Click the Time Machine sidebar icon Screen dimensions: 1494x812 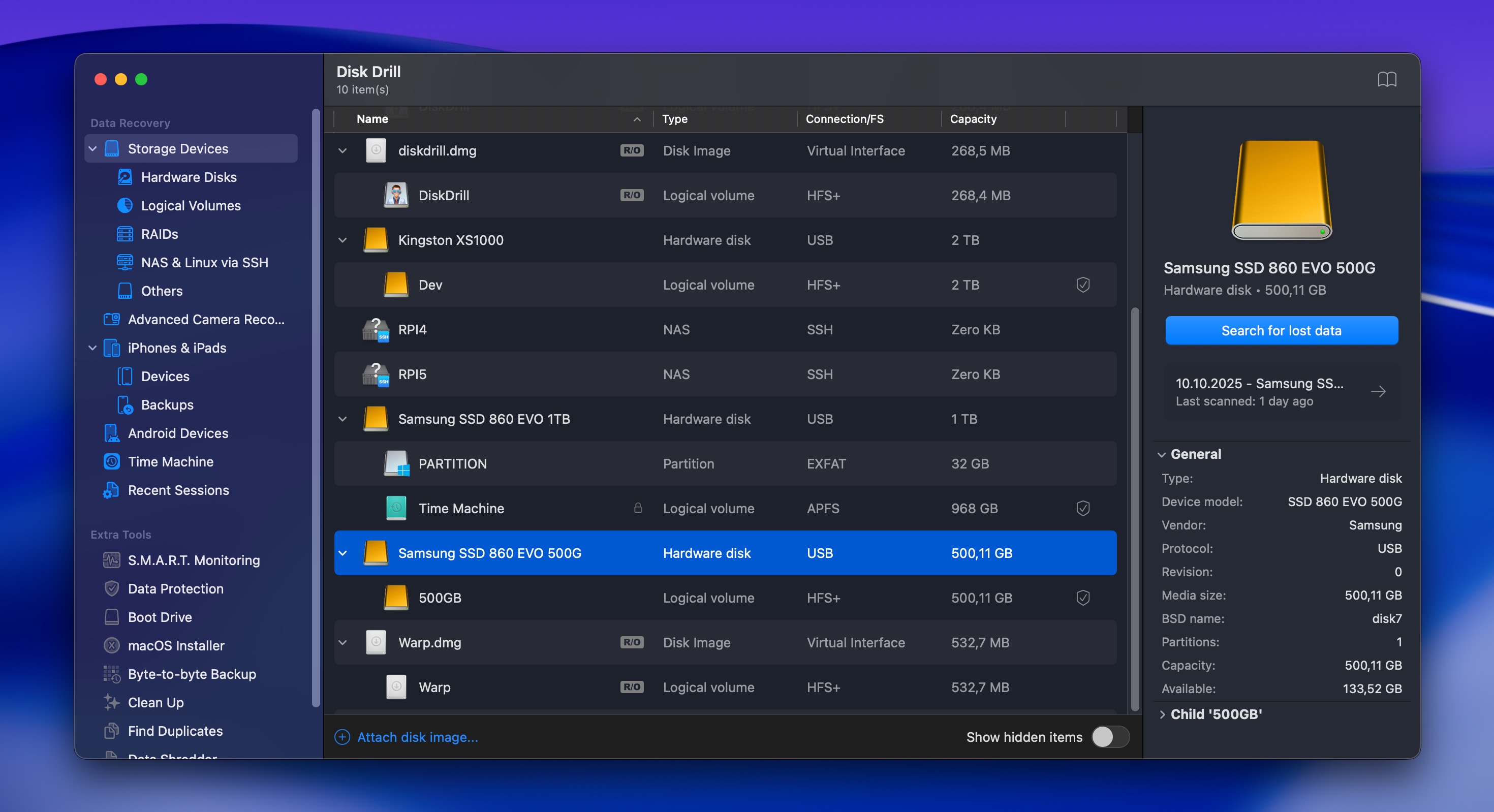coord(111,462)
